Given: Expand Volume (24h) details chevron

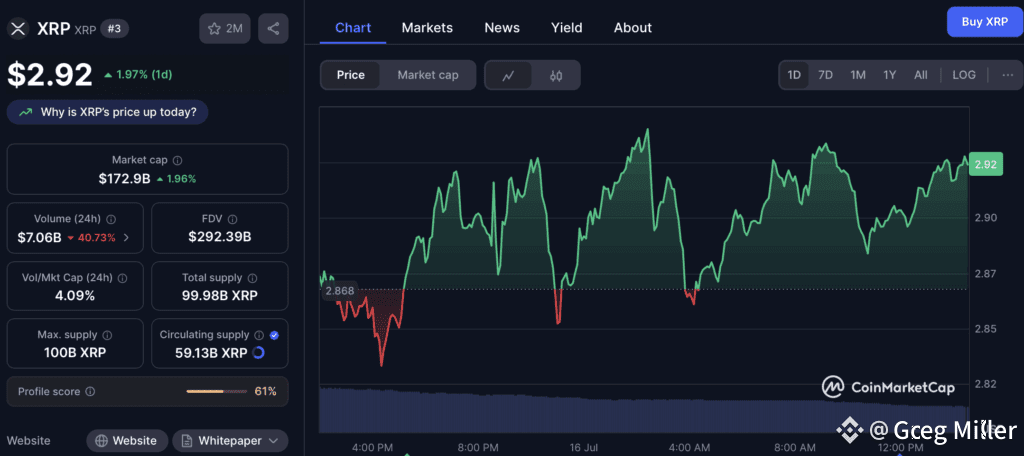Looking at the screenshot, I should click(x=126, y=238).
